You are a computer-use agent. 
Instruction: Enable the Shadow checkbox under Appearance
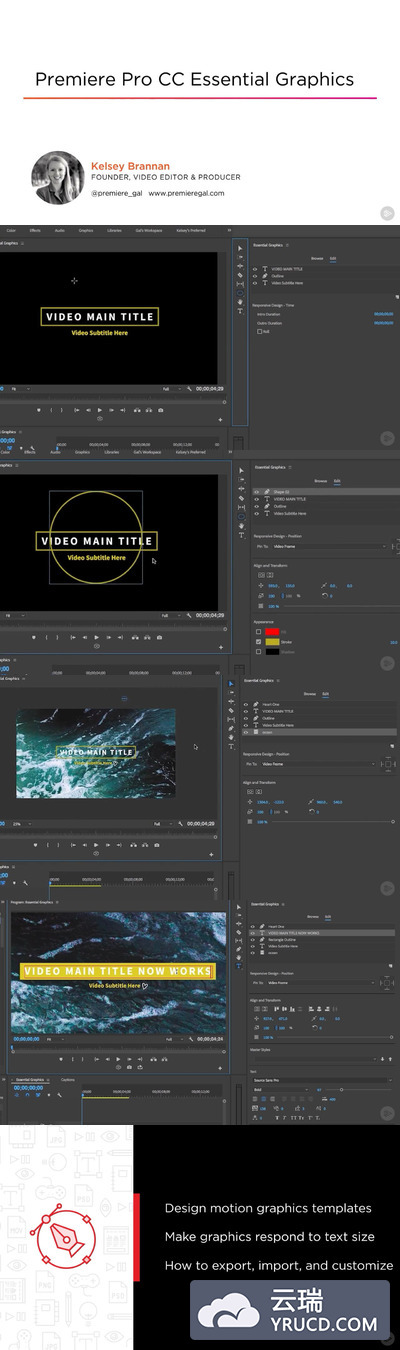(258, 652)
